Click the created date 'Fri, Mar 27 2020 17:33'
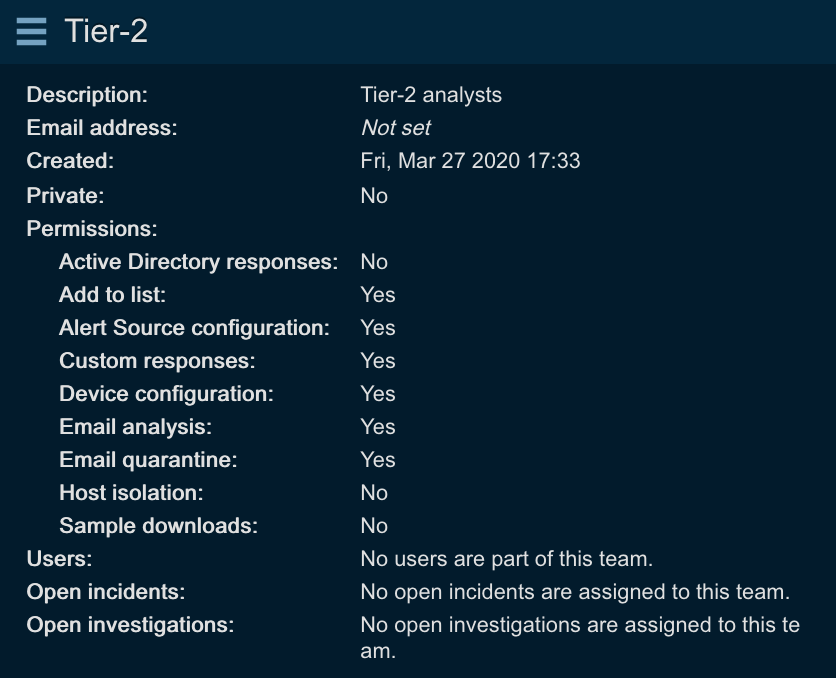Screen dimensions: 836x678 coord(470,161)
